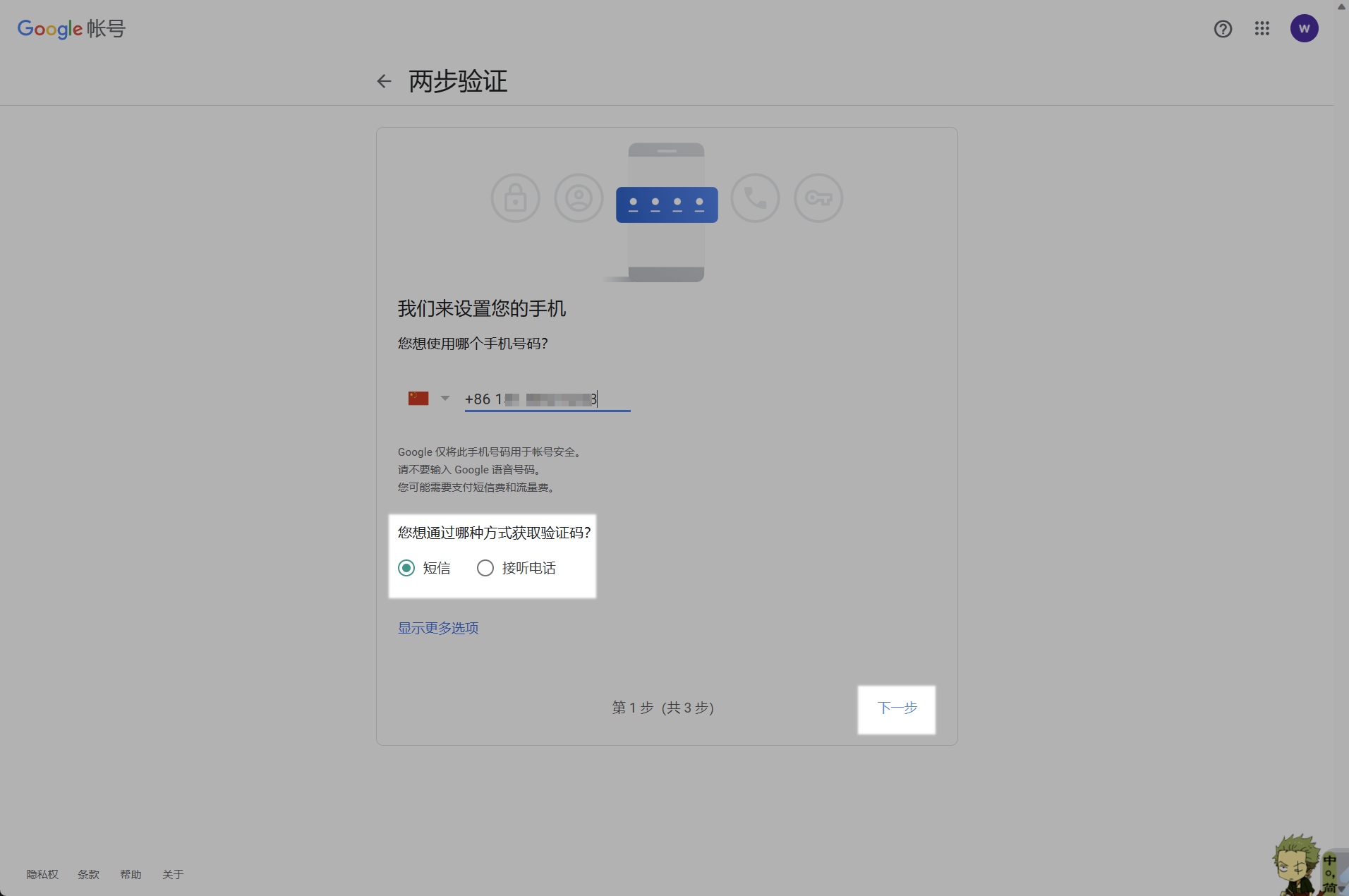Open the Google apps grid icon

click(1262, 29)
